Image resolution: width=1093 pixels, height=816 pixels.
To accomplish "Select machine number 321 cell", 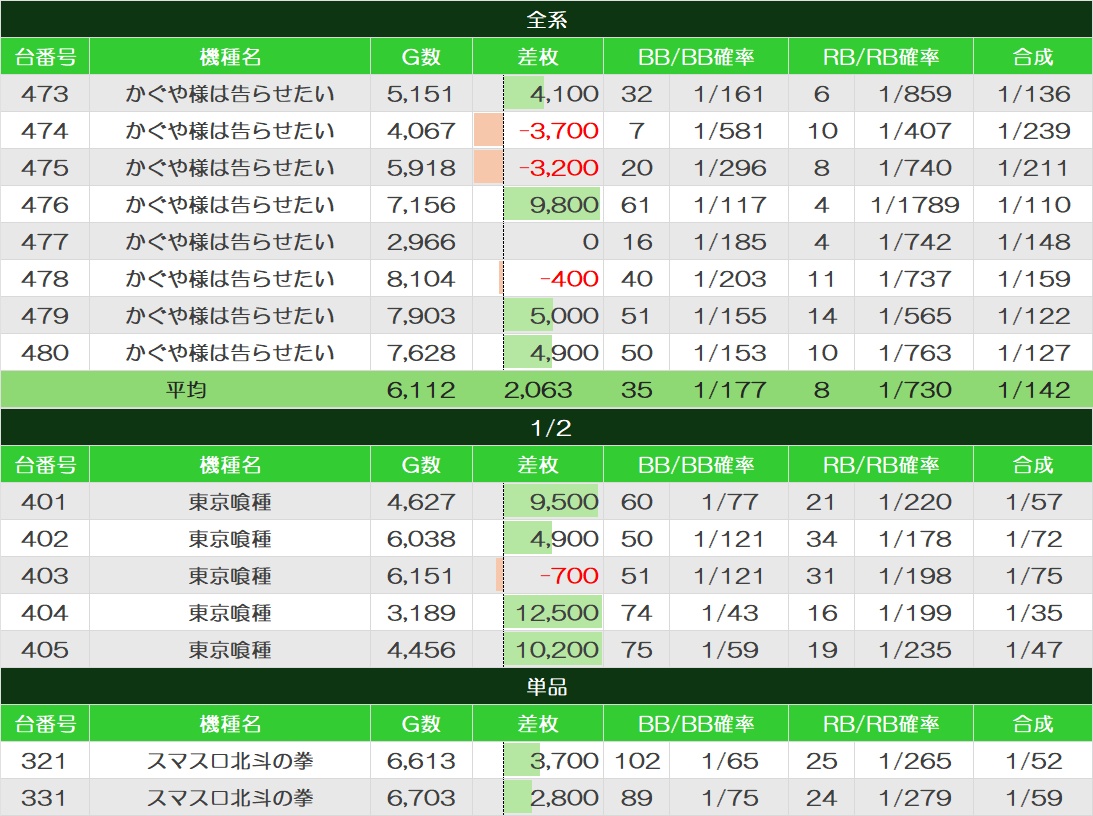I will point(45,760).
